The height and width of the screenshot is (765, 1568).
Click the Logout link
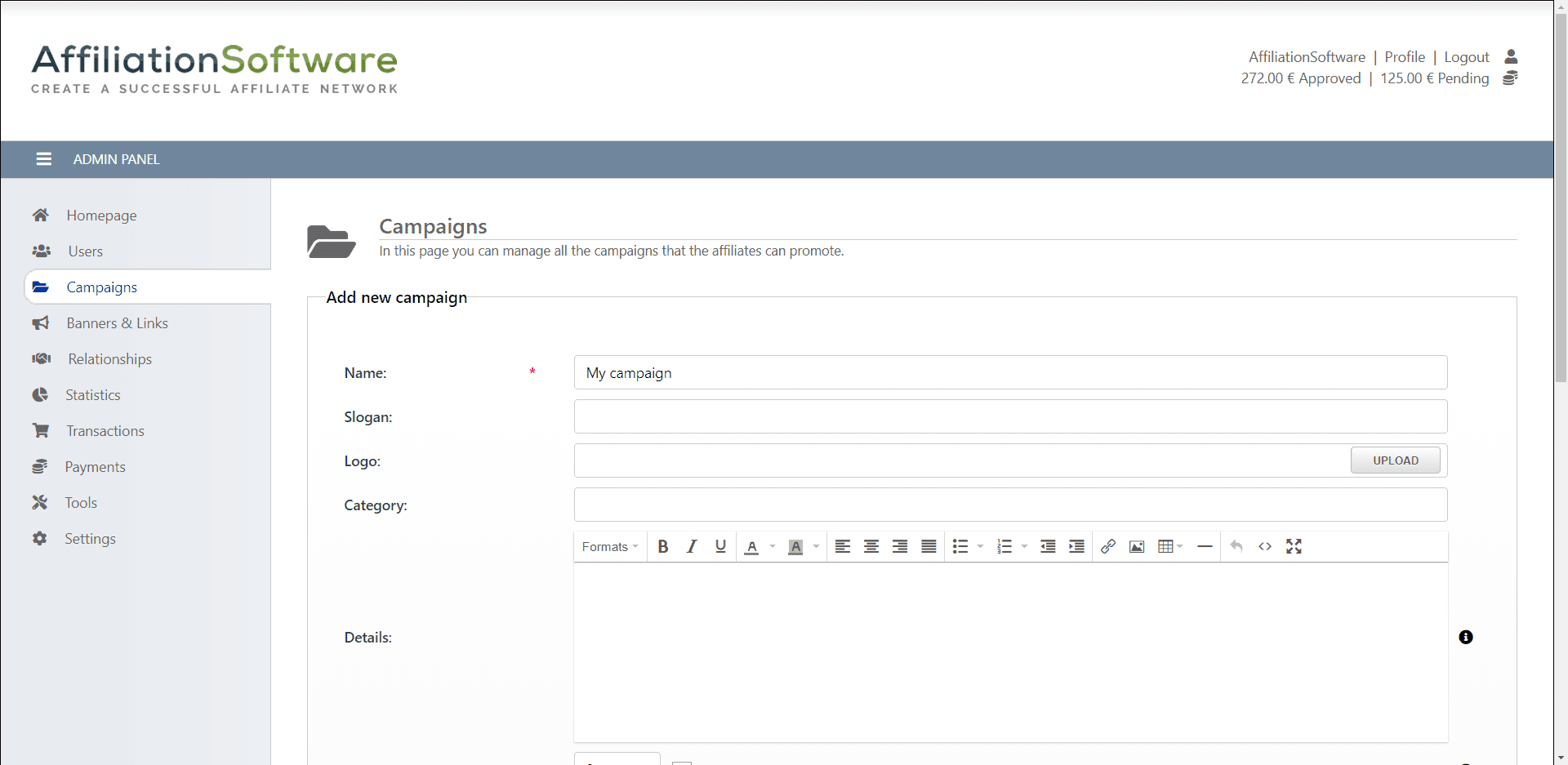click(1466, 57)
